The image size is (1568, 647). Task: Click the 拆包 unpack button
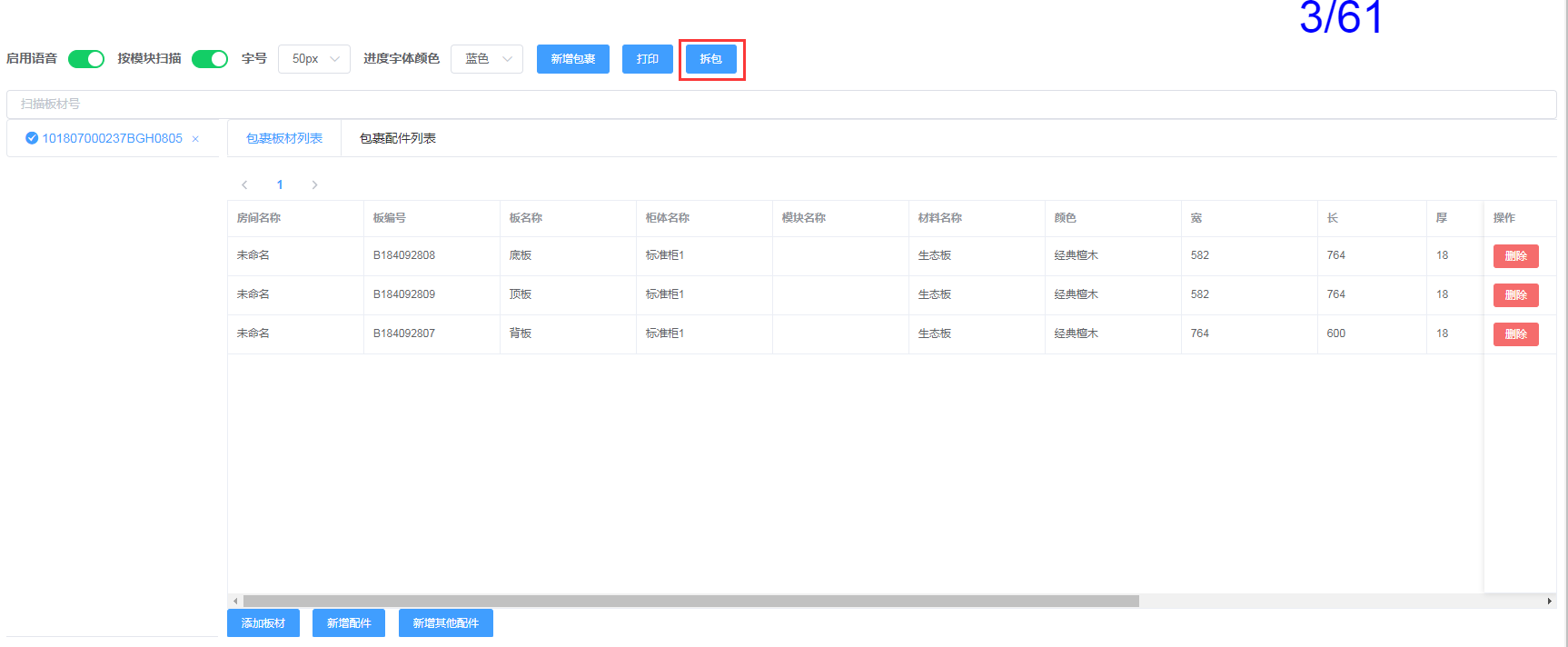(711, 59)
